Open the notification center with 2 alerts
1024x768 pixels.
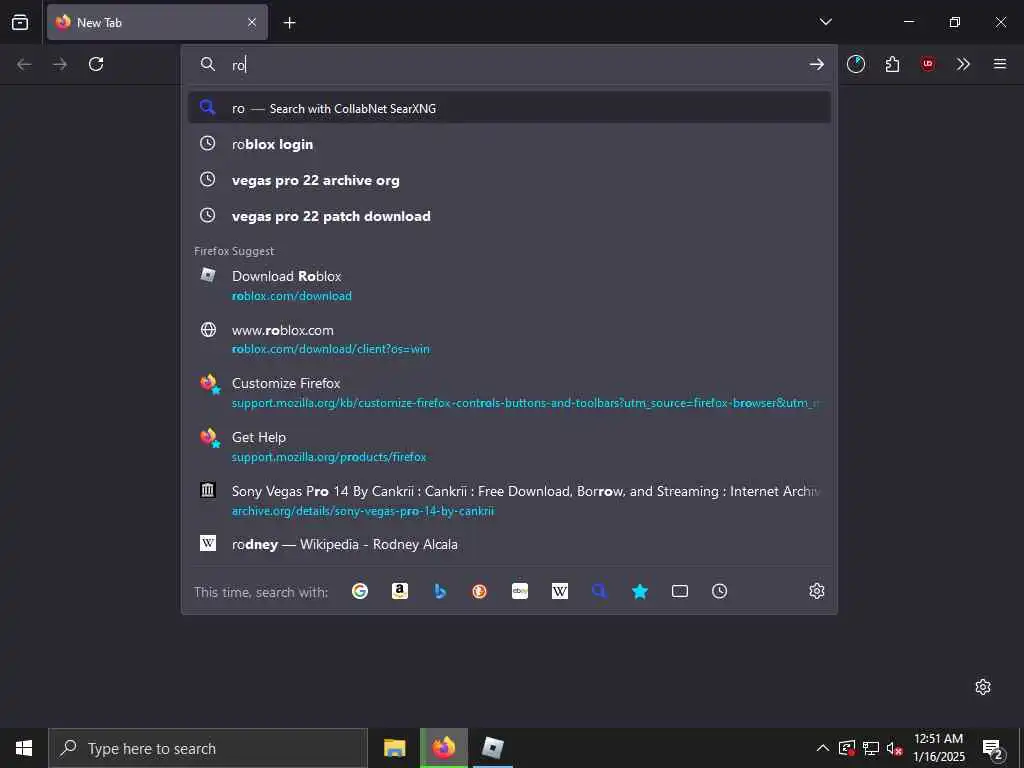coord(992,748)
